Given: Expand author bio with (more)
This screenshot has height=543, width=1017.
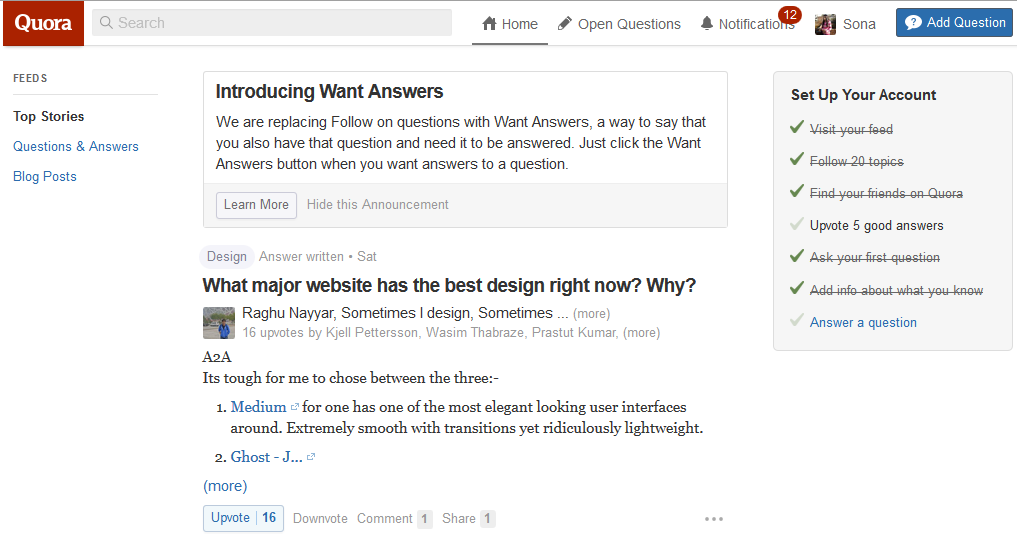Looking at the screenshot, I should click(x=592, y=314).
